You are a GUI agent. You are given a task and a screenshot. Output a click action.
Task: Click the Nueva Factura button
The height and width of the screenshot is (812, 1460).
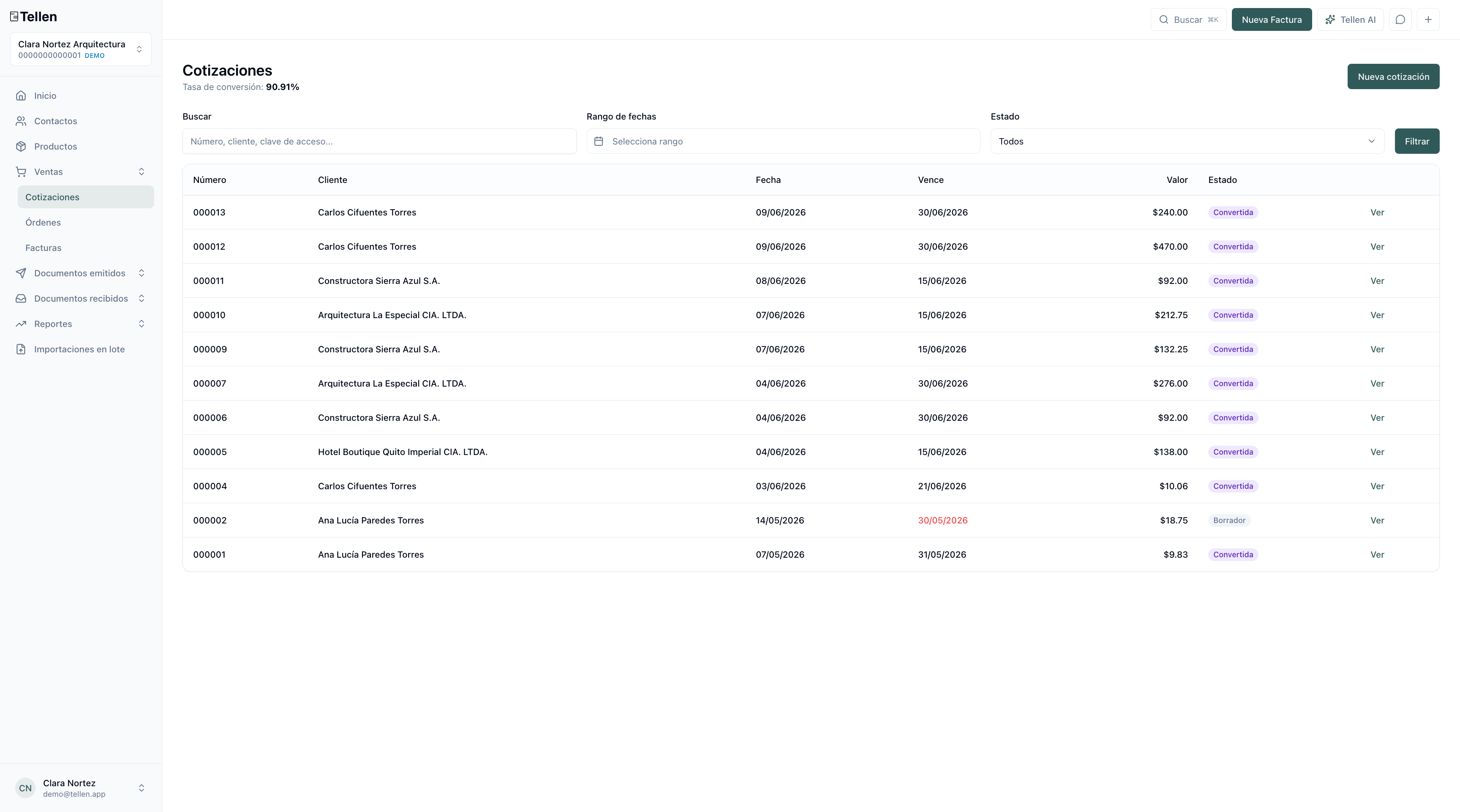(1272, 20)
